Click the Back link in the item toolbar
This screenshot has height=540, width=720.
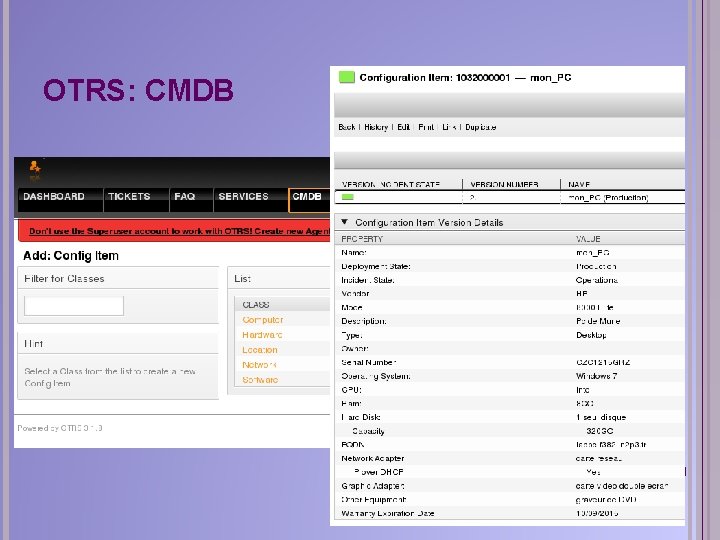pyautogui.click(x=347, y=127)
